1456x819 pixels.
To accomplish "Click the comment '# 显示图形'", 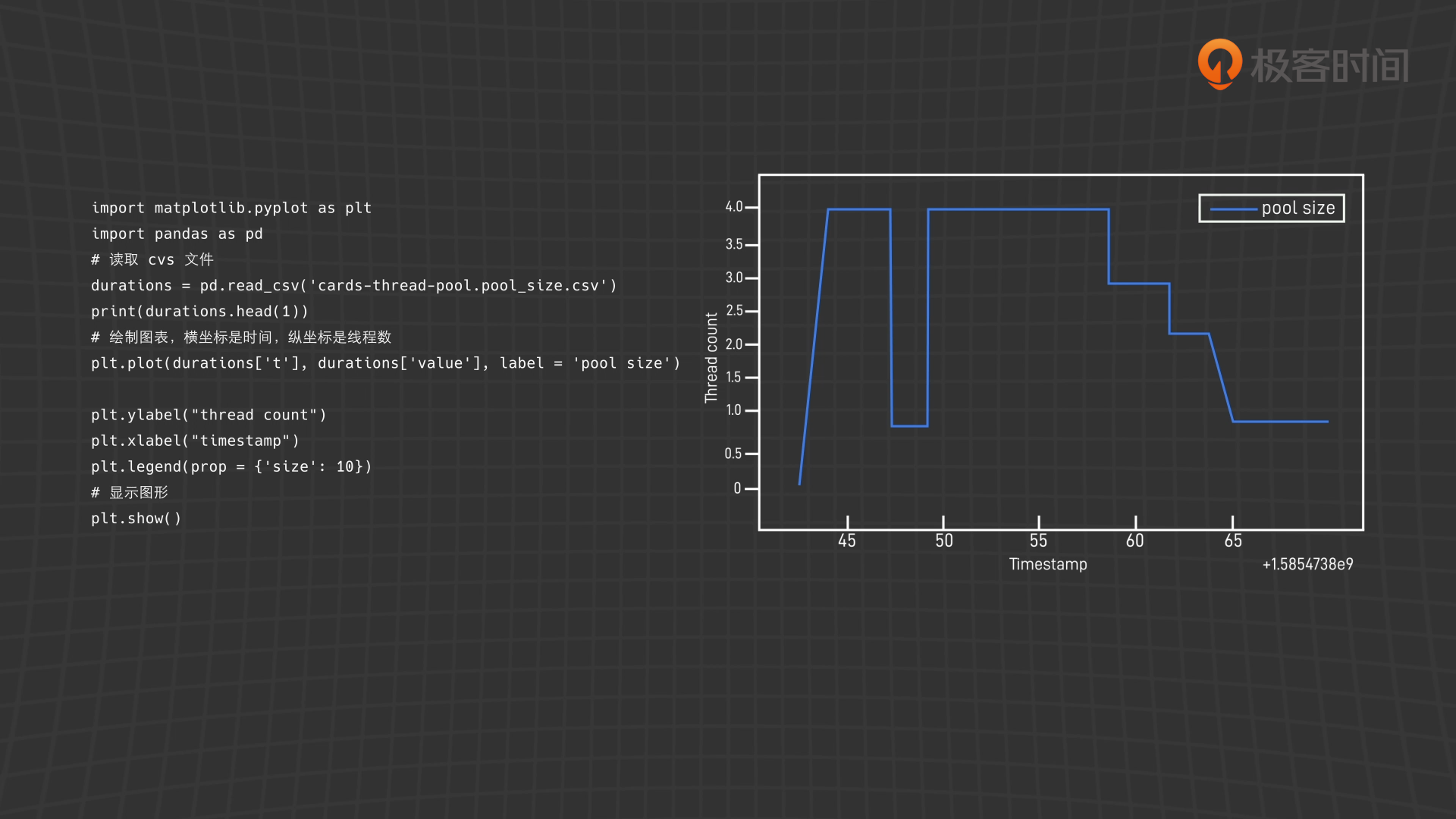I will pos(130,492).
